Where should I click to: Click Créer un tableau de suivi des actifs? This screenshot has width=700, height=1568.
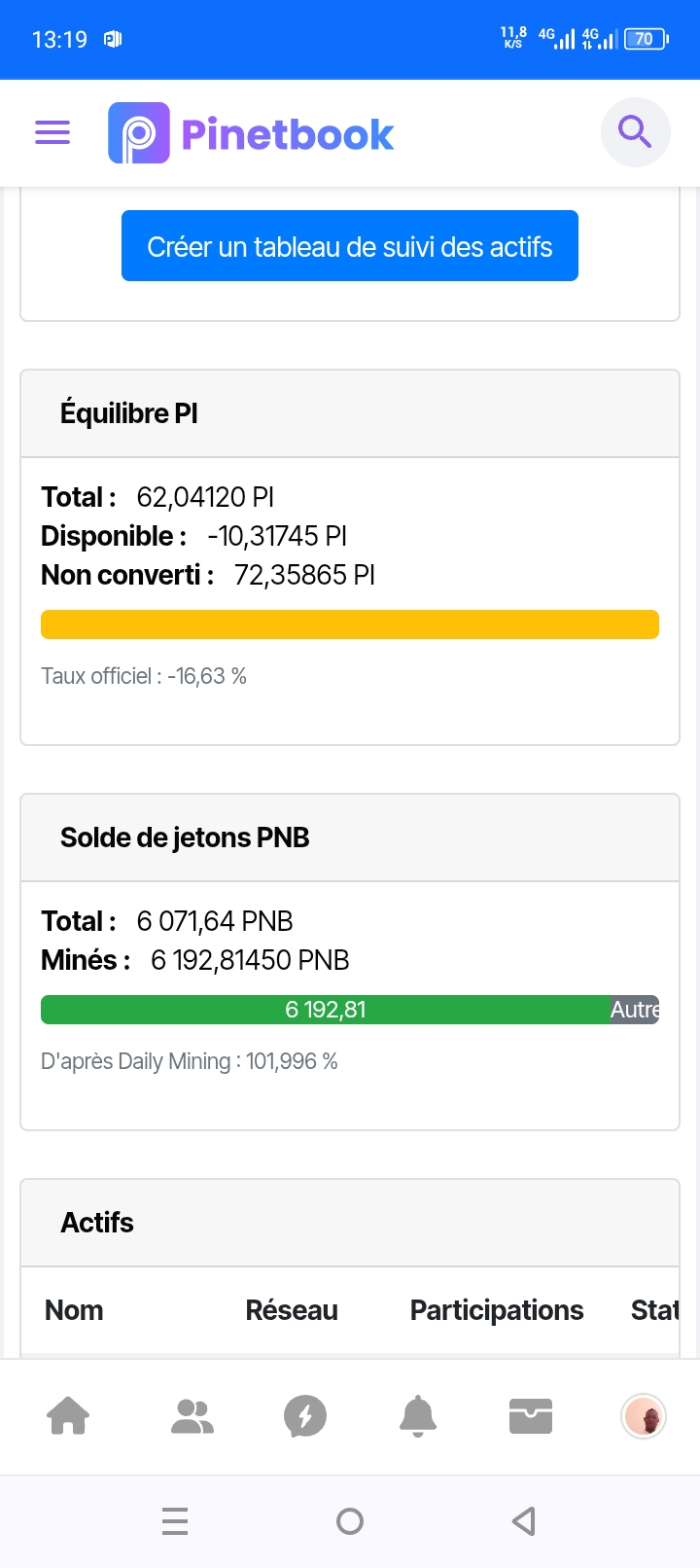[350, 246]
